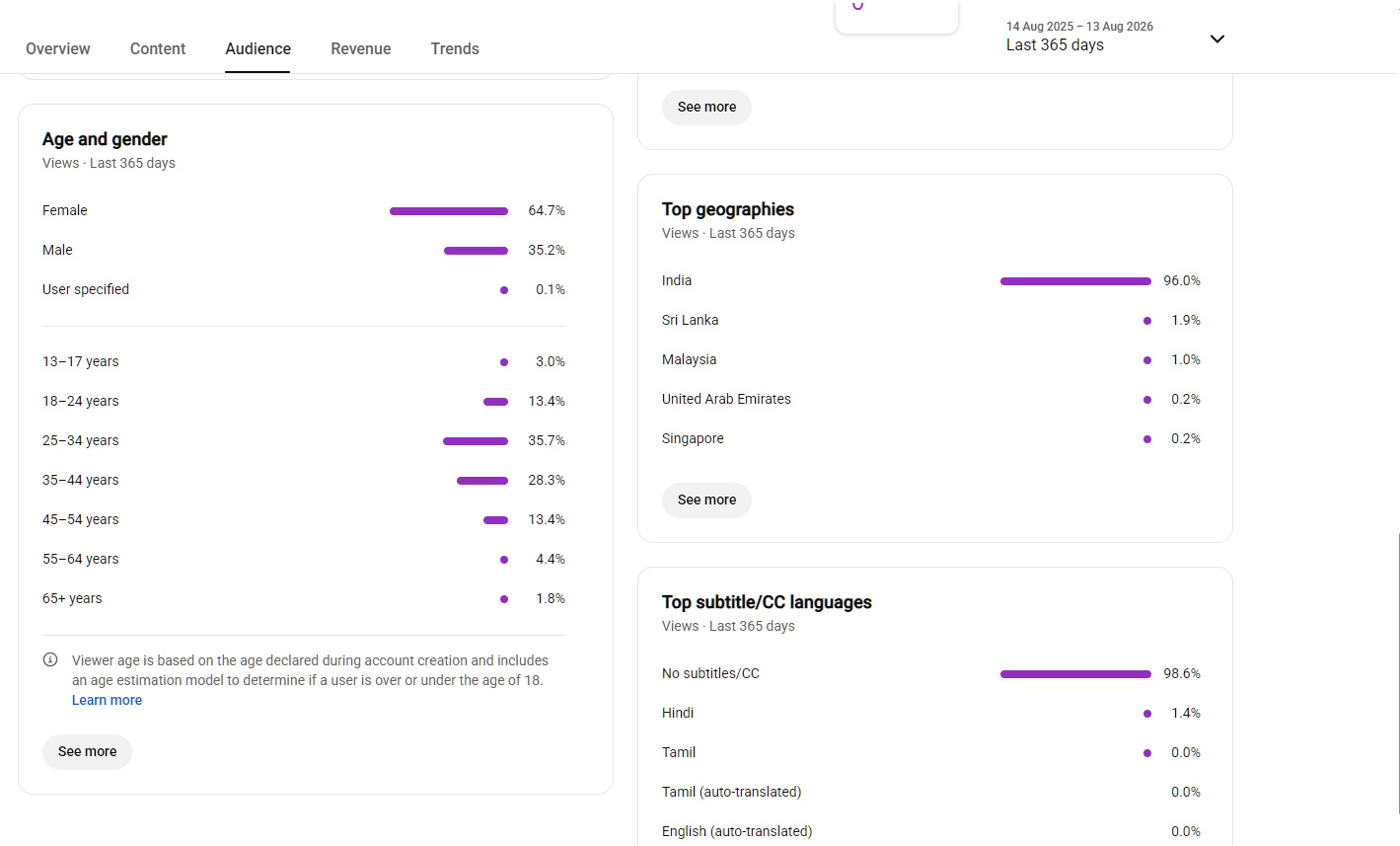The height and width of the screenshot is (846, 1400).
Task: Open the Learn more link
Action: click(x=107, y=700)
